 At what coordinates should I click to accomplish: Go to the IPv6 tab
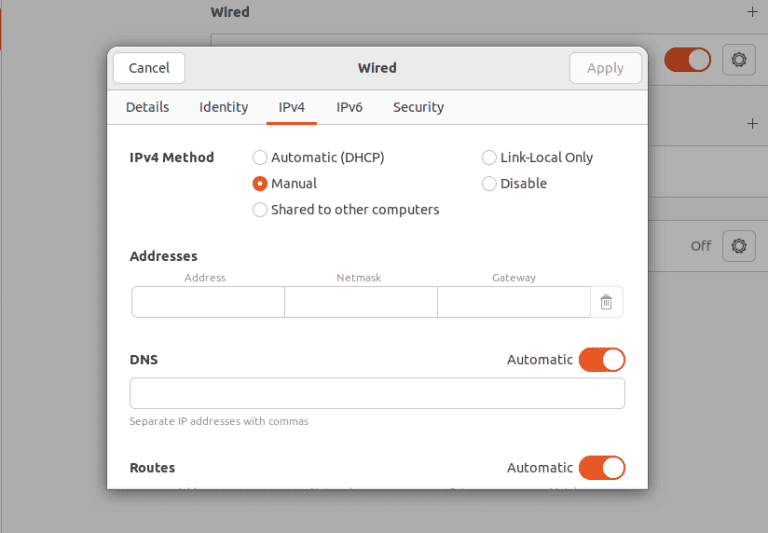pyautogui.click(x=349, y=107)
